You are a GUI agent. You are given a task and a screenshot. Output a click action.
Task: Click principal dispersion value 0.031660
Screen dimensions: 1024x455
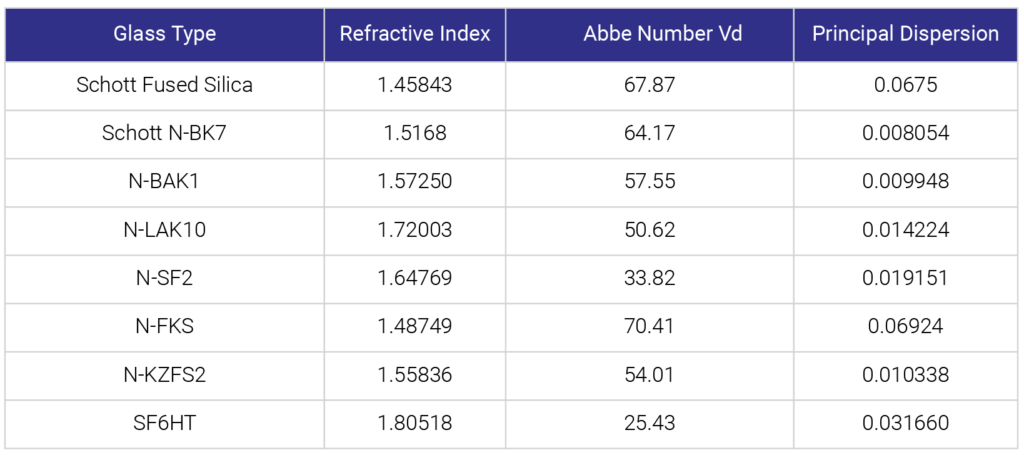(905, 423)
